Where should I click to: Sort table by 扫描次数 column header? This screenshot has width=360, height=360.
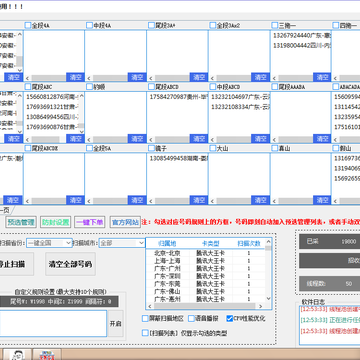pyautogui.click(x=249, y=243)
